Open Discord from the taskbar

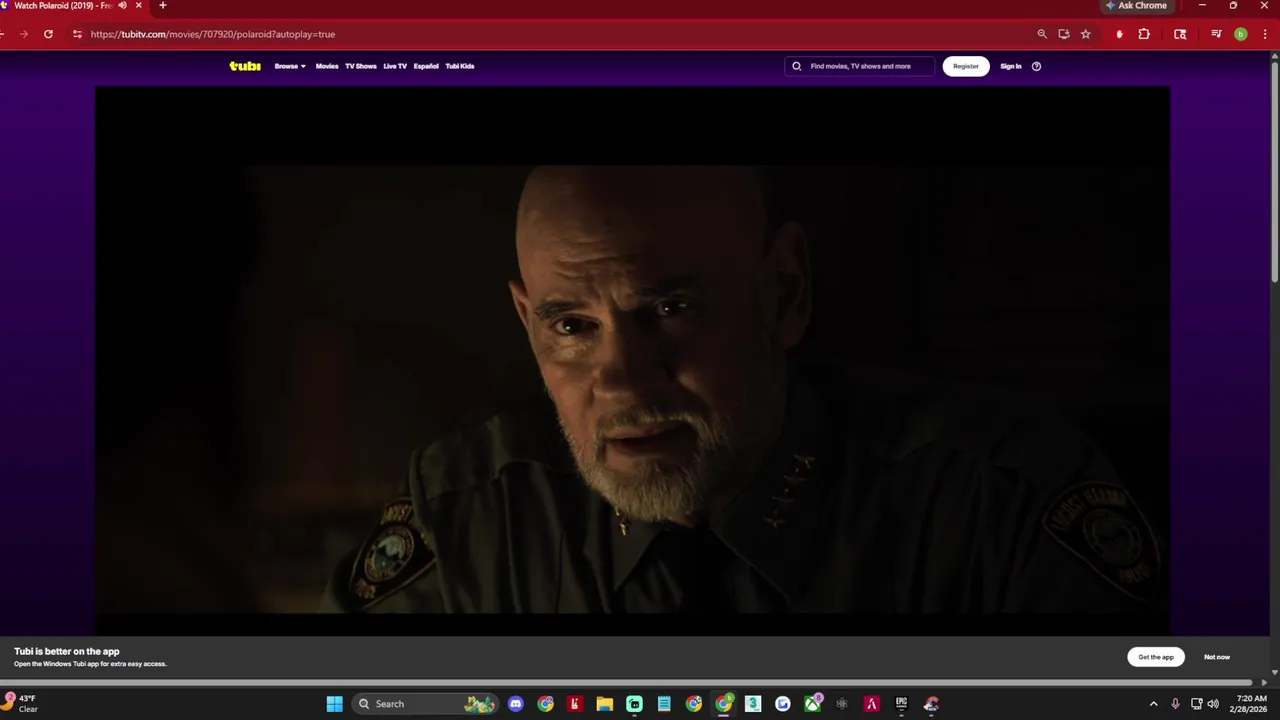515,704
